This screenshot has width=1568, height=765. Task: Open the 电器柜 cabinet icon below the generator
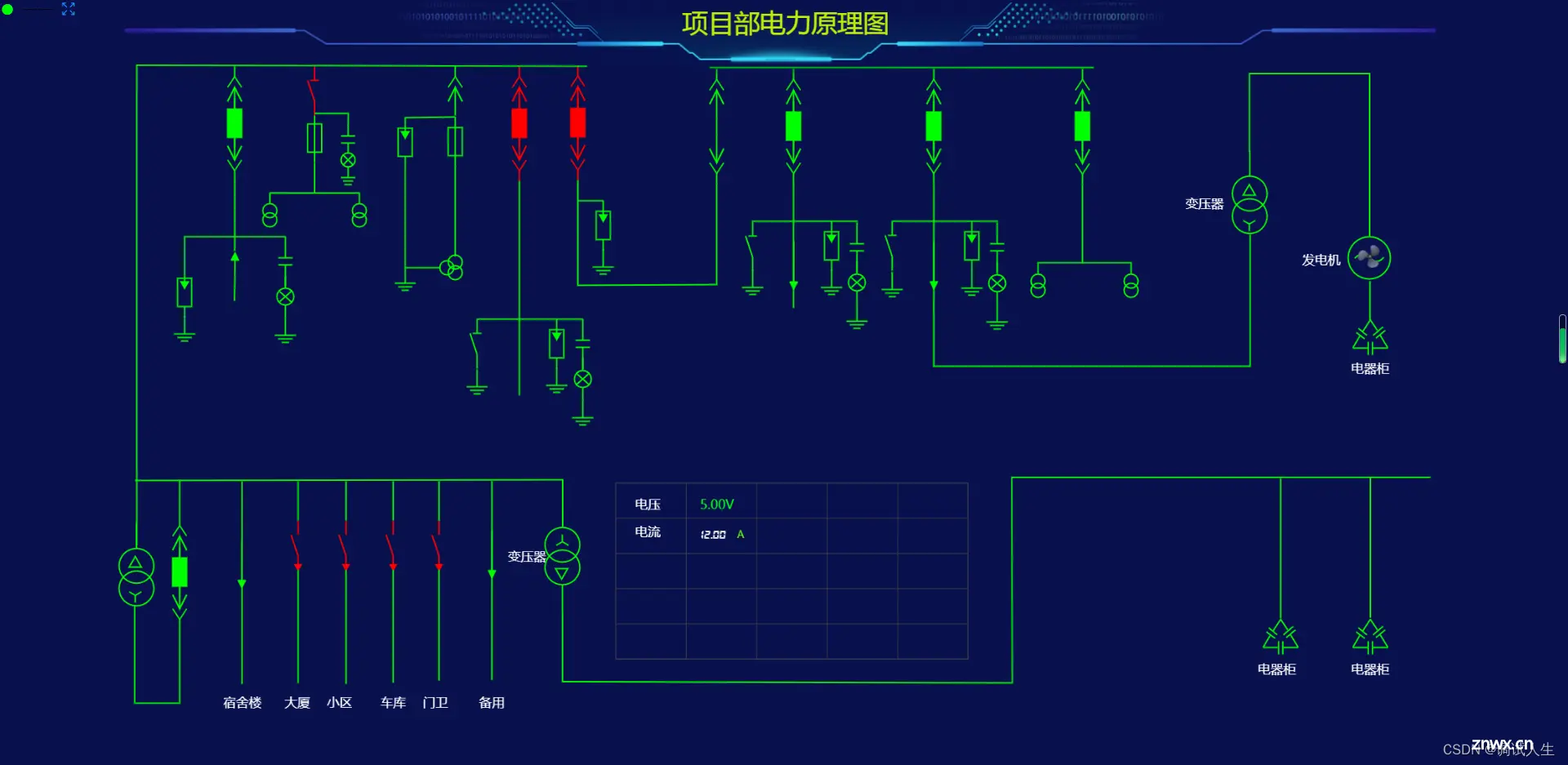pos(1370,337)
